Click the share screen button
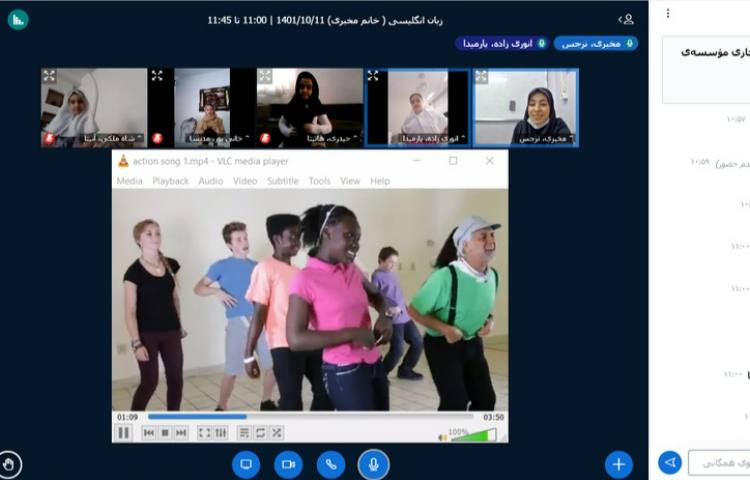 click(x=246, y=464)
